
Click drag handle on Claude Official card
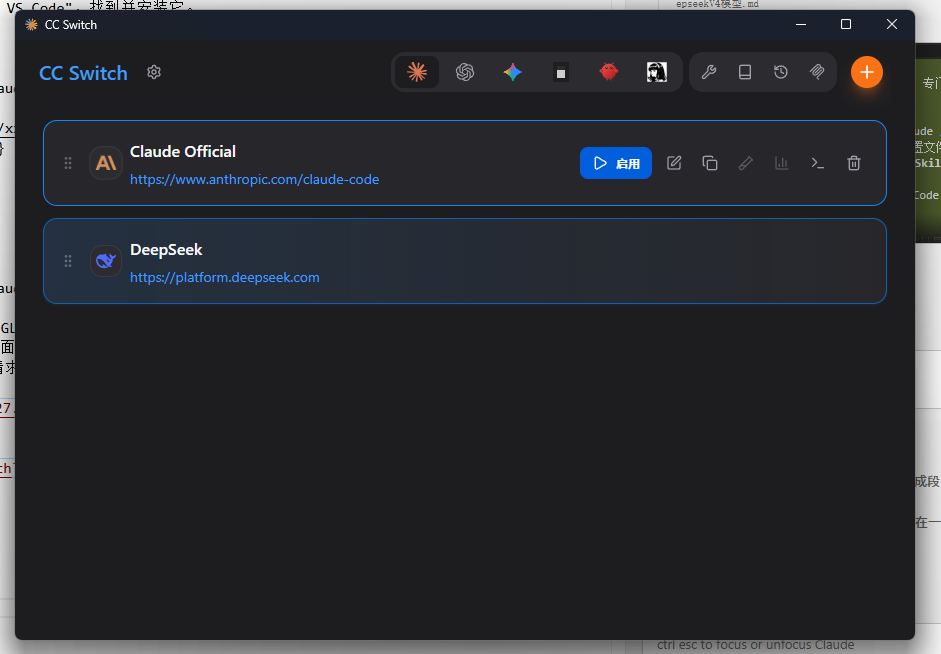click(68, 163)
